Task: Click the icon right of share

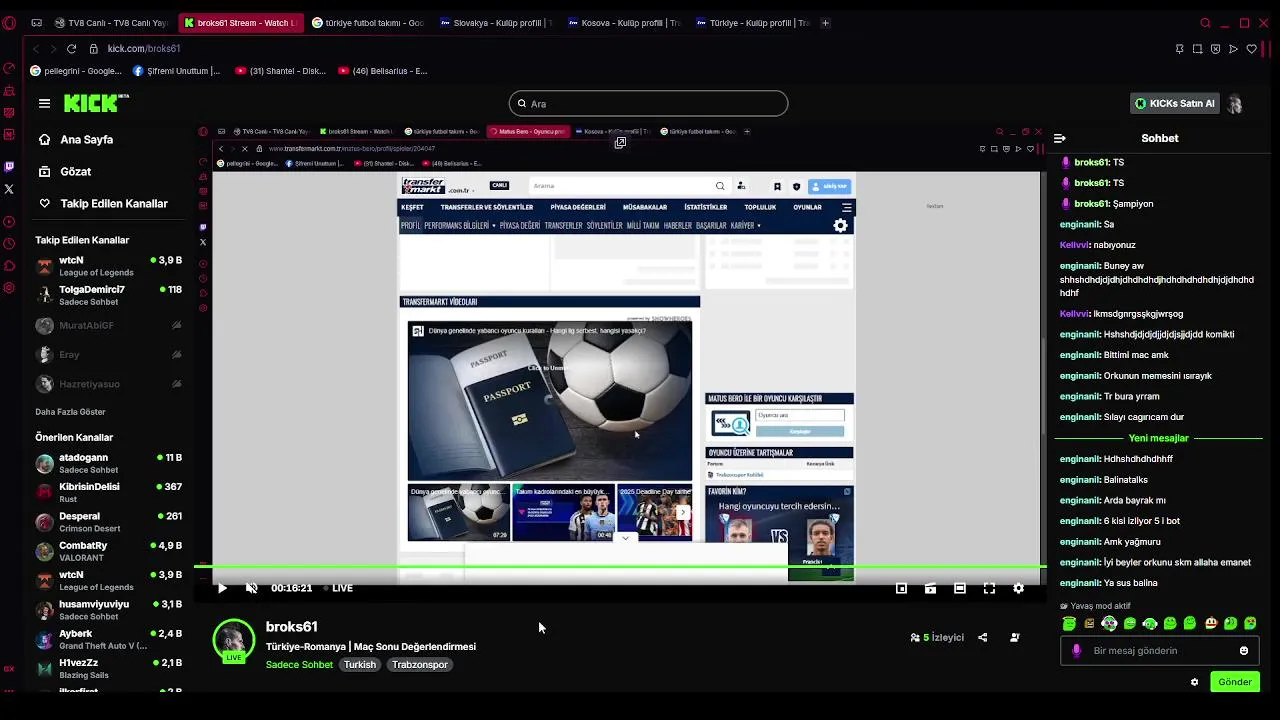Action: tap(1015, 637)
